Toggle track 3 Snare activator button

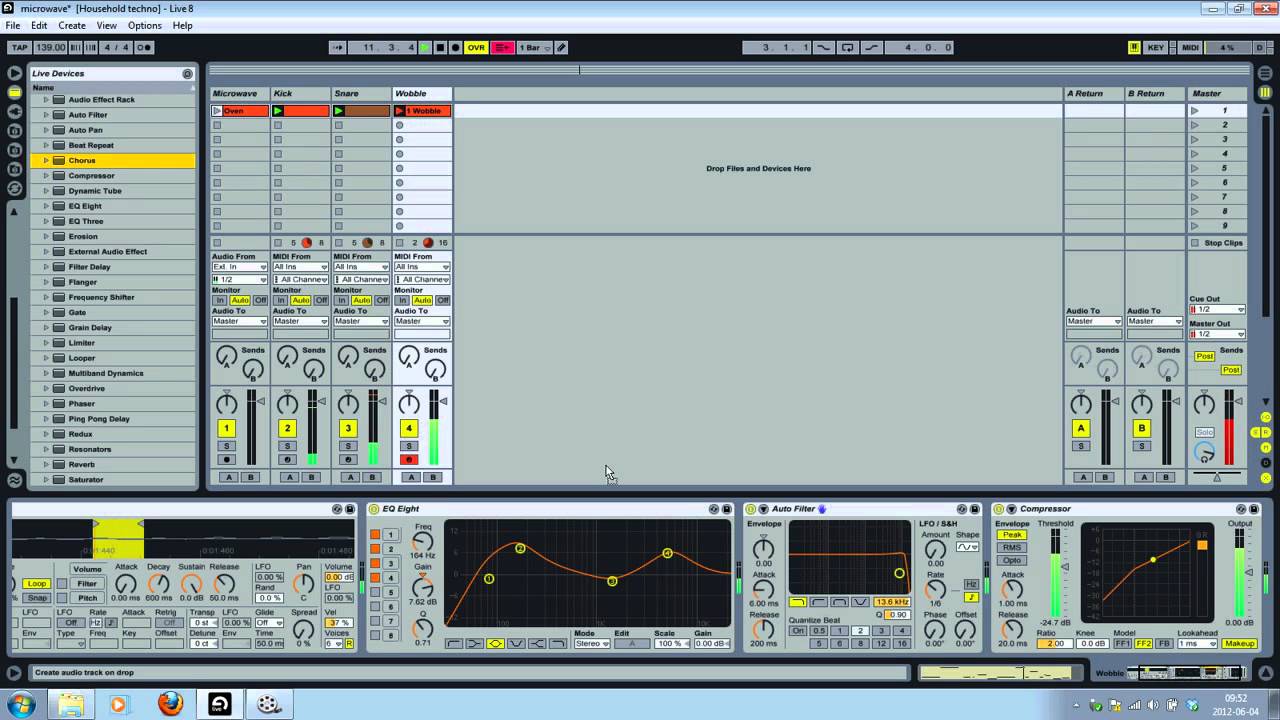348,428
